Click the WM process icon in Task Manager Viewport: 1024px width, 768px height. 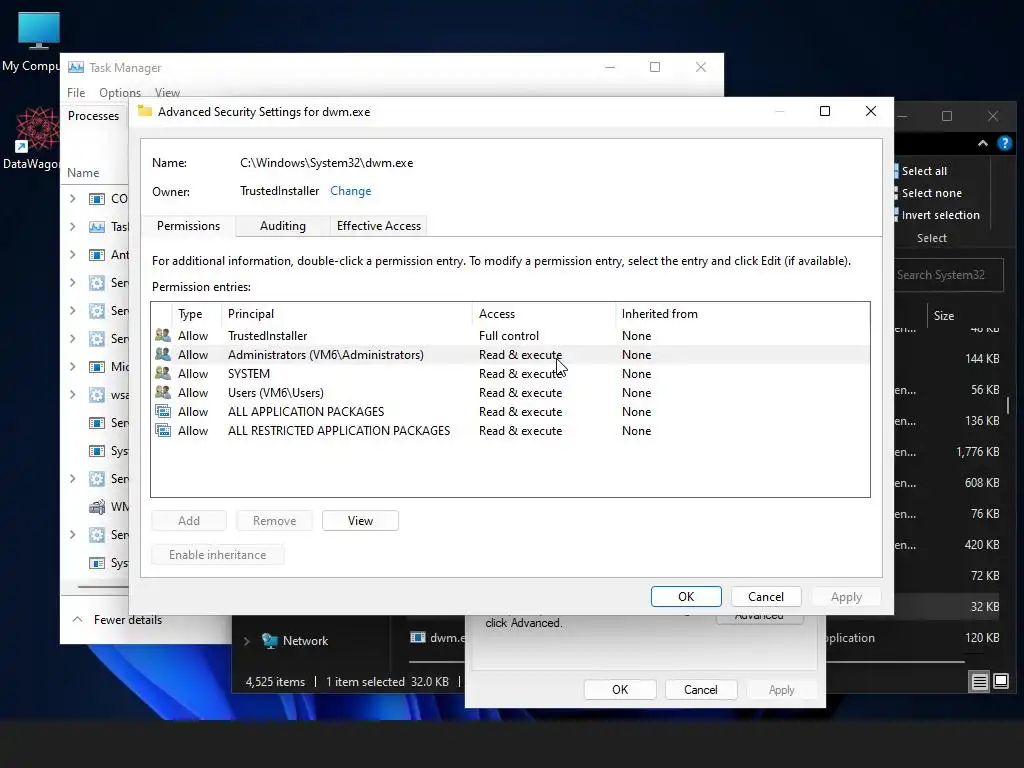[x=97, y=507]
